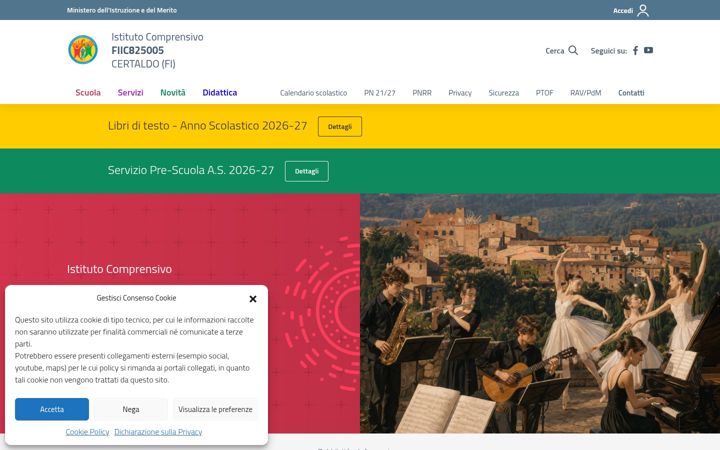Click the Gestisci Consenso Cookie title

pos(136,298)
